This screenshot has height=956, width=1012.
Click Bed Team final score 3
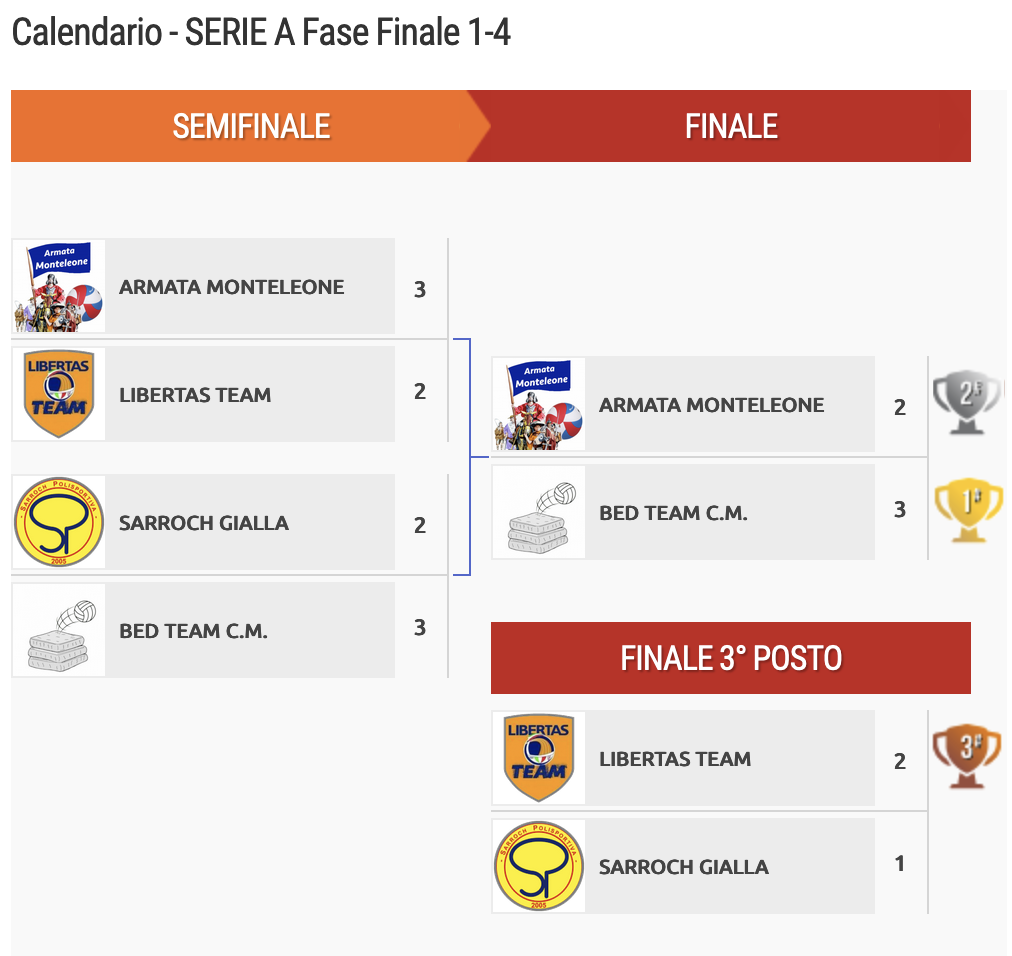(900, 510)
